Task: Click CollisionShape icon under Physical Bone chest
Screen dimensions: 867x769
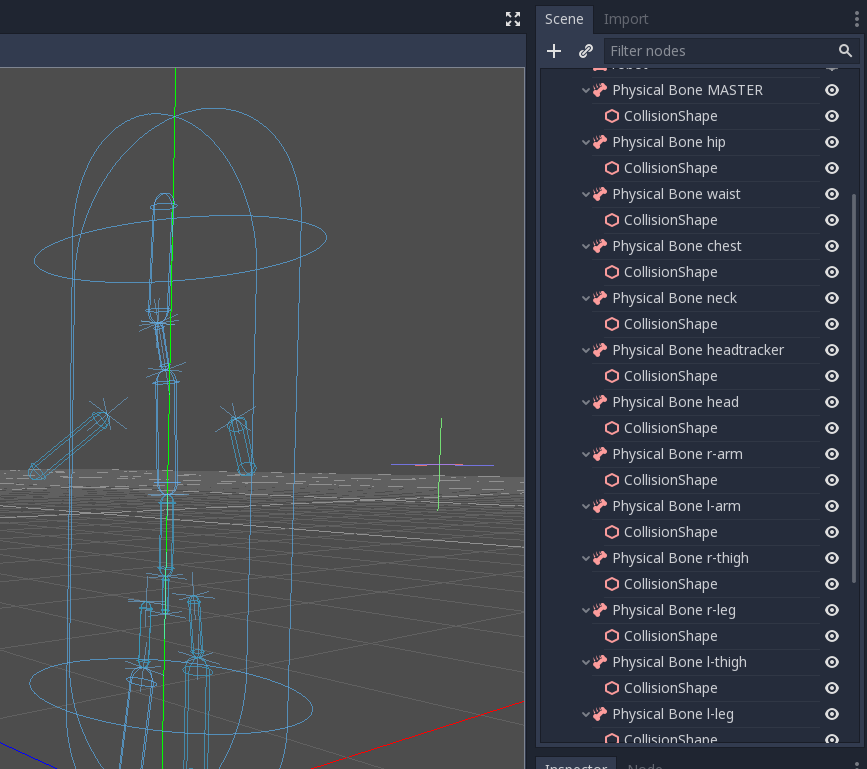Action: click(612, 272)
